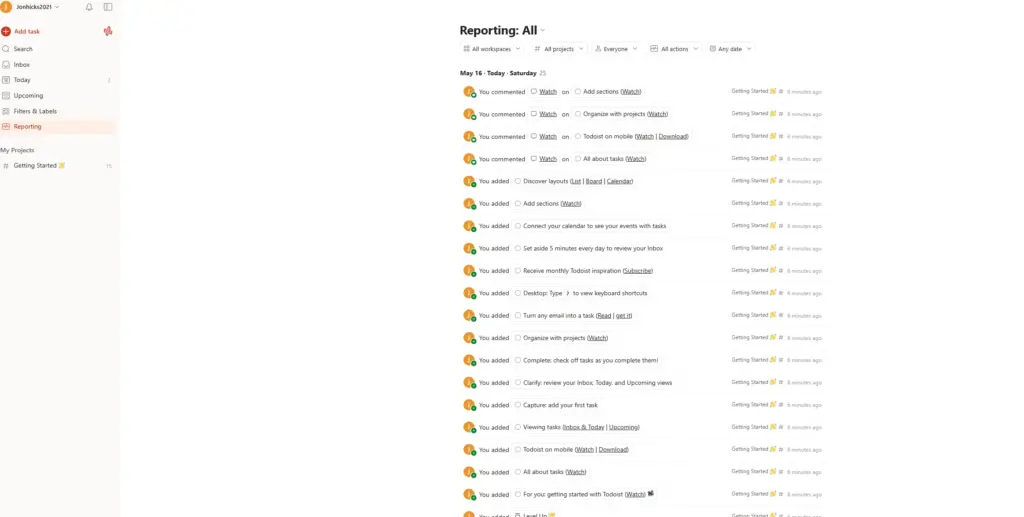This screenshot has width=1024, height=517.
Task: Click the My Projects heading
Action: click(17, 150)
